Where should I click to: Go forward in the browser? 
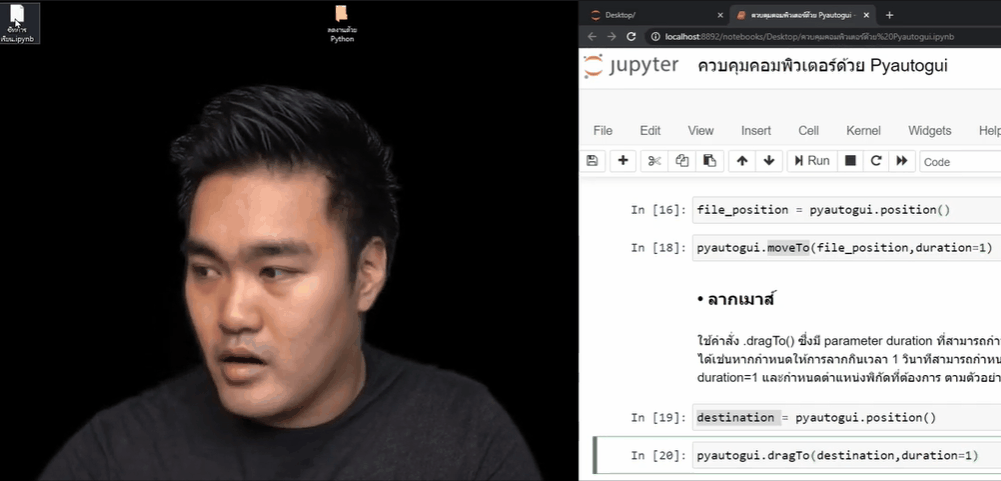[612, 36]
